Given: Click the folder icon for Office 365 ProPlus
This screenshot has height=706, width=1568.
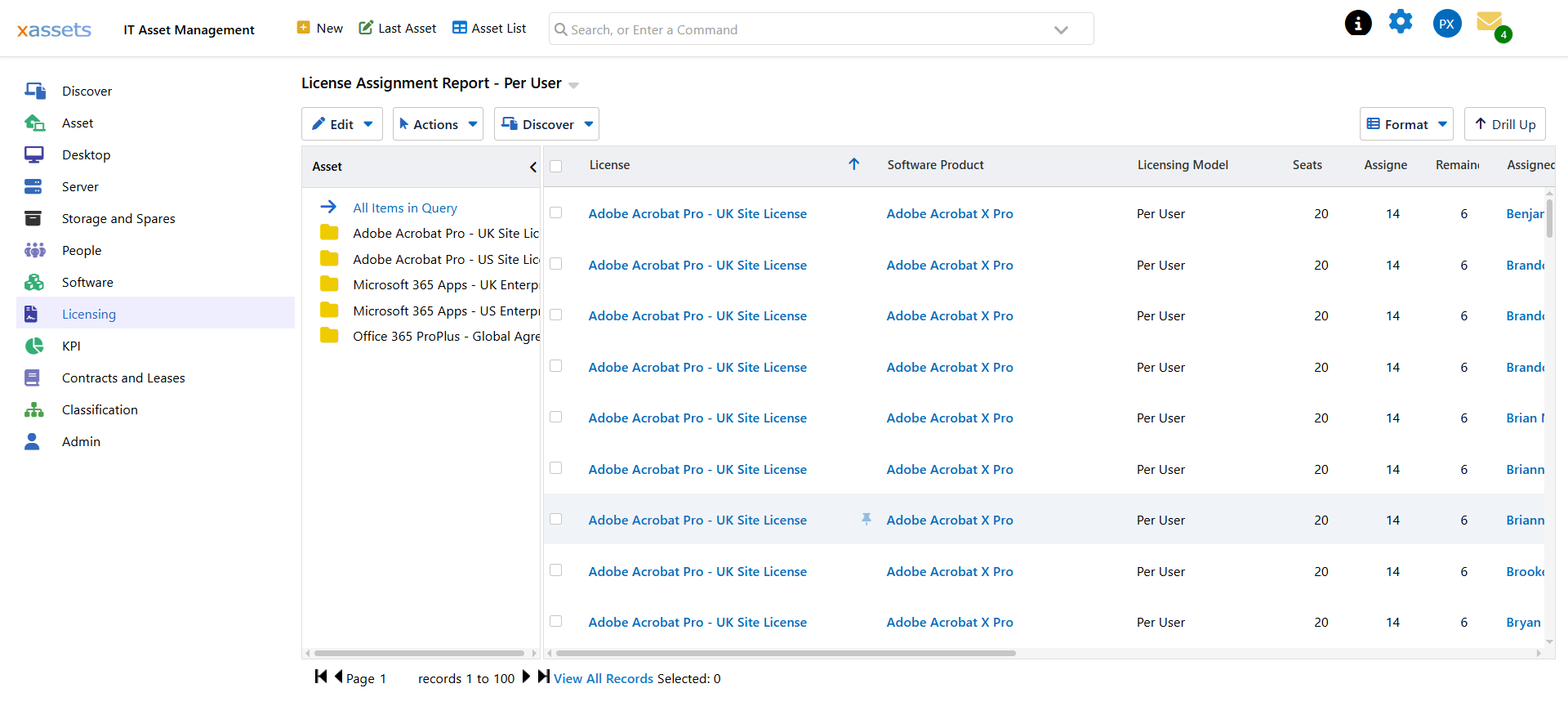Looking at the screenshot, I should click(x=329, y=335).
